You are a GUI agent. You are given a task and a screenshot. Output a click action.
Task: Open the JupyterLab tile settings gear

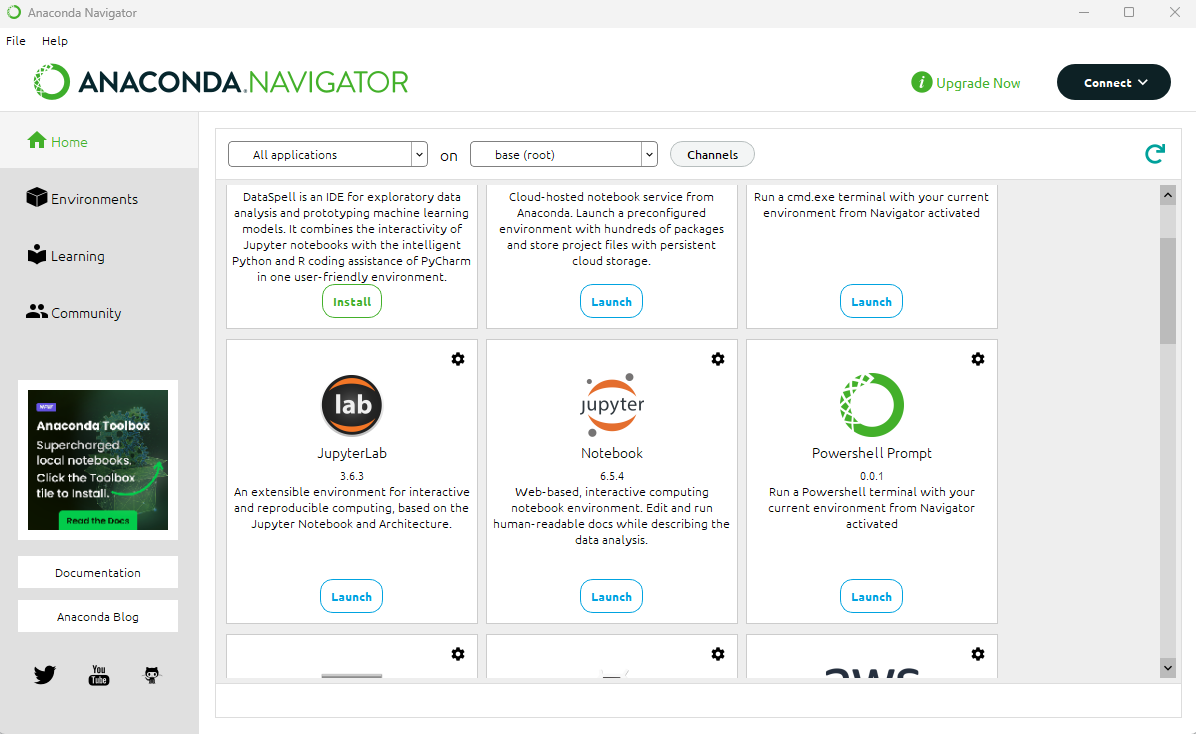click(458, 359)
